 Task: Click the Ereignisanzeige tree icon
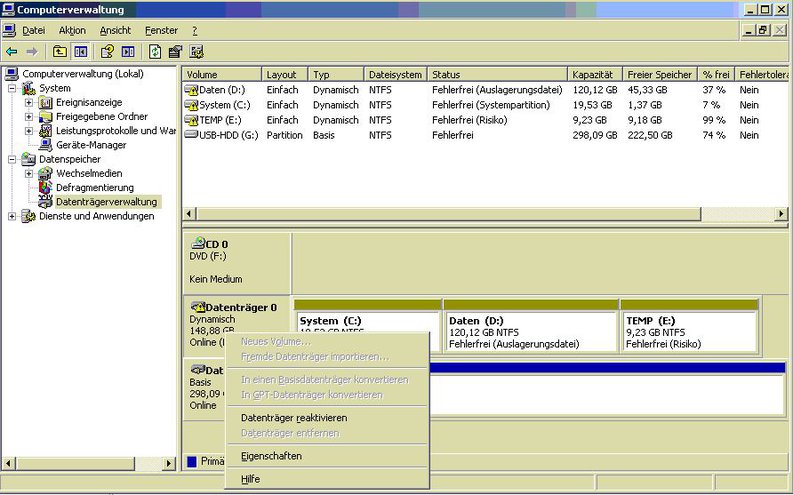point(46,103)
